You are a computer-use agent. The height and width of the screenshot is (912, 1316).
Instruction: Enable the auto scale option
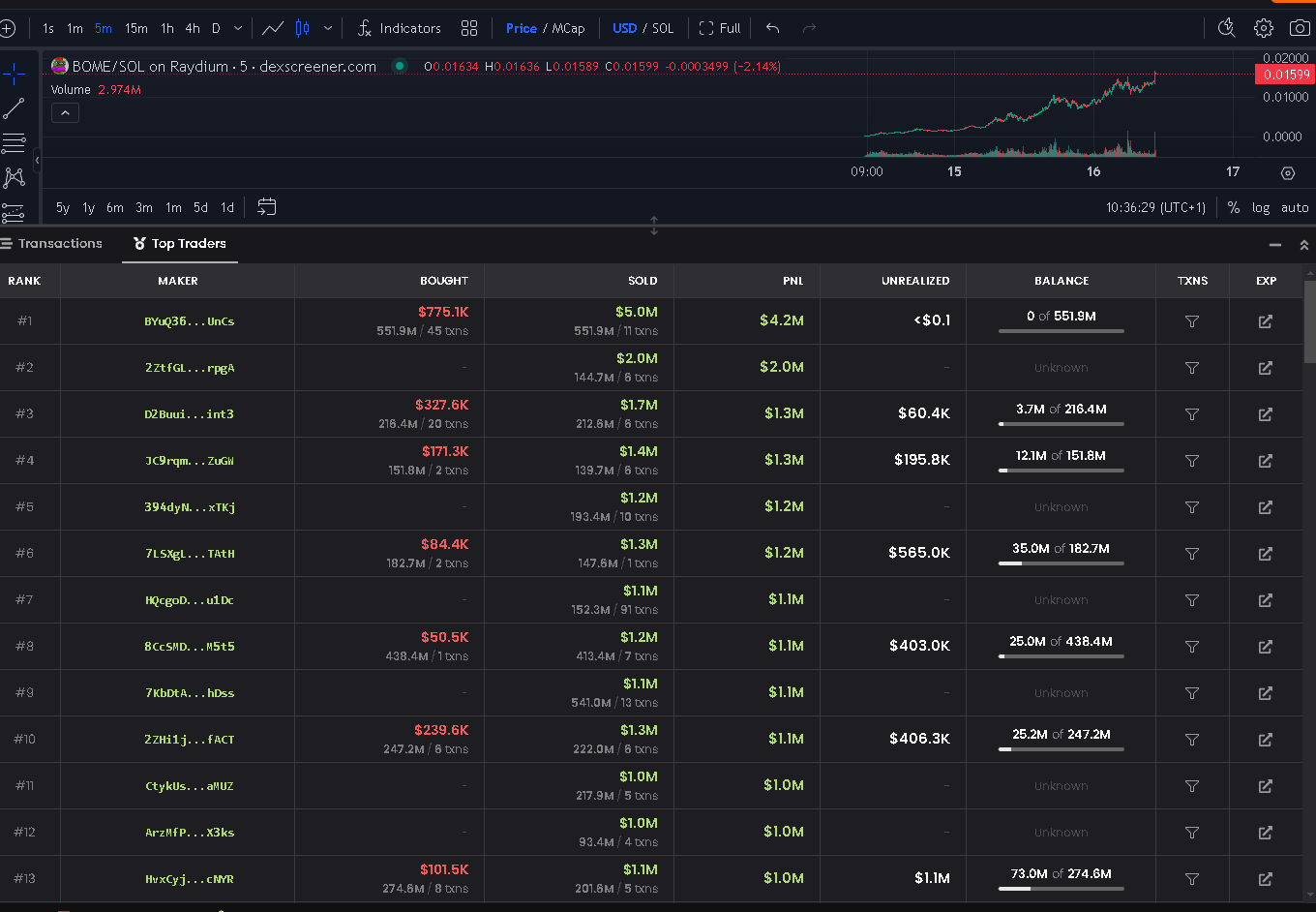(x=1295, y=207)
